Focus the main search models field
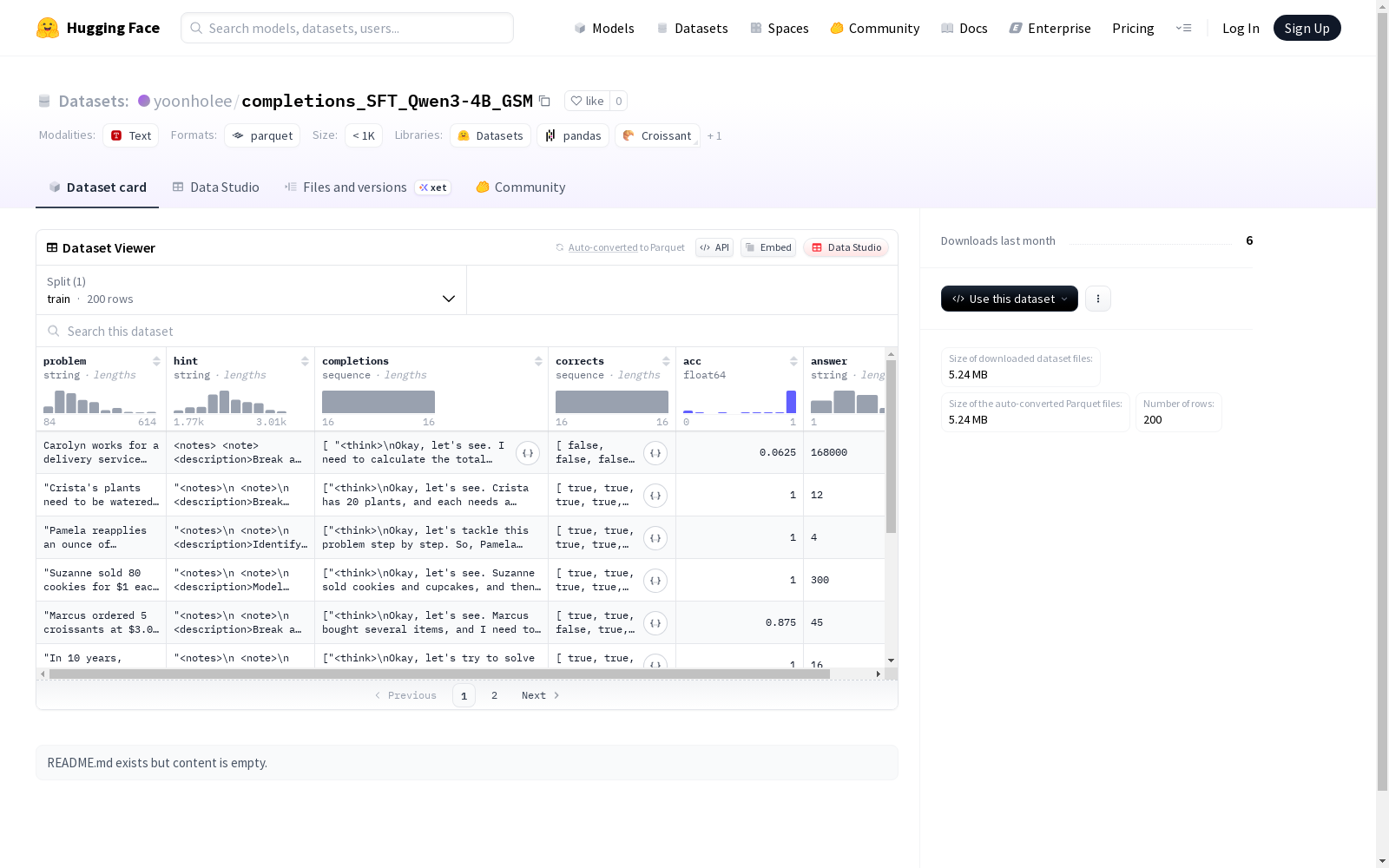Screen dimensions: 1389x868 tap(347, 28)
